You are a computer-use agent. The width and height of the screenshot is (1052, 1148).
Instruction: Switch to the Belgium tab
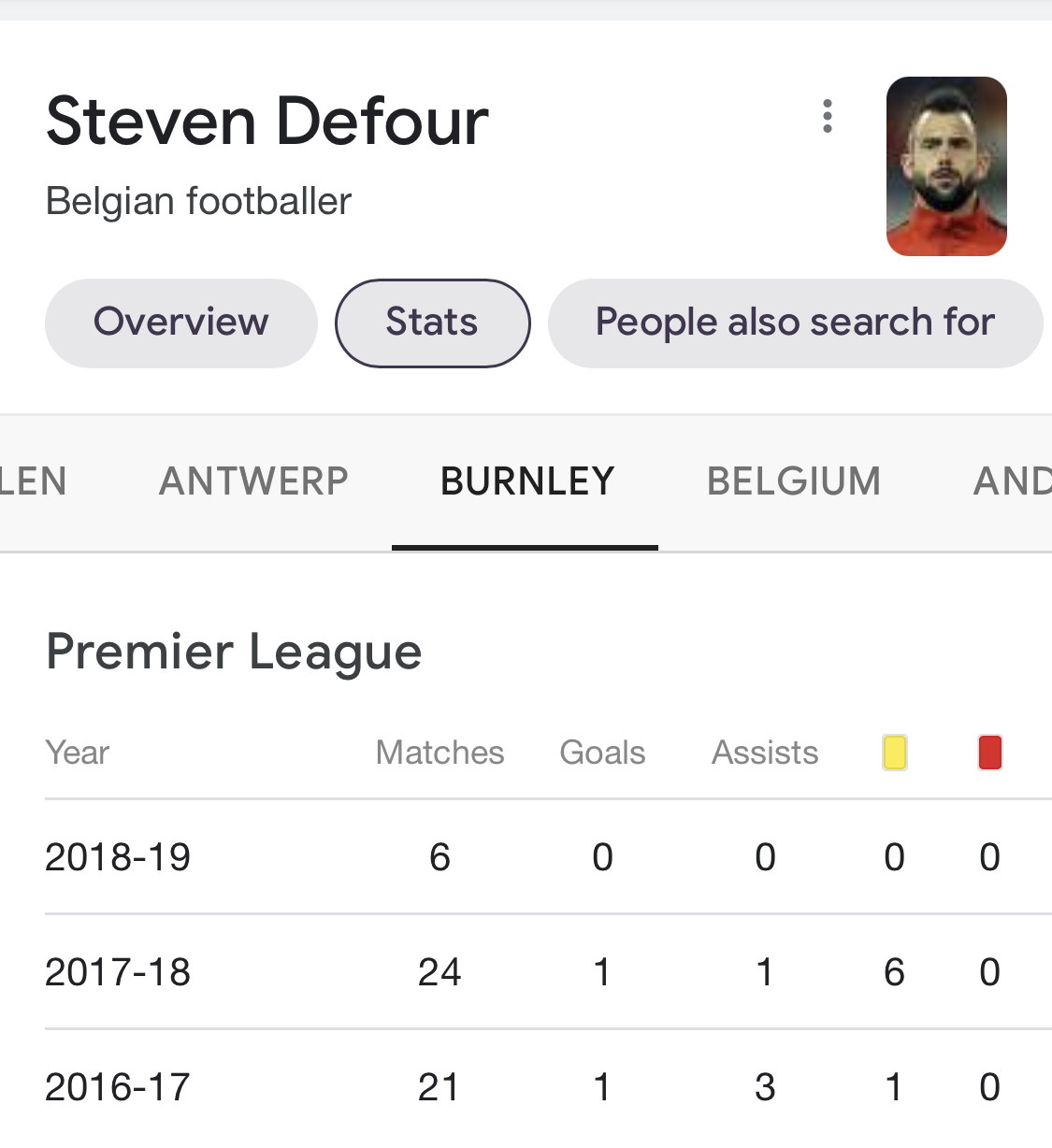tap(794, 481)
